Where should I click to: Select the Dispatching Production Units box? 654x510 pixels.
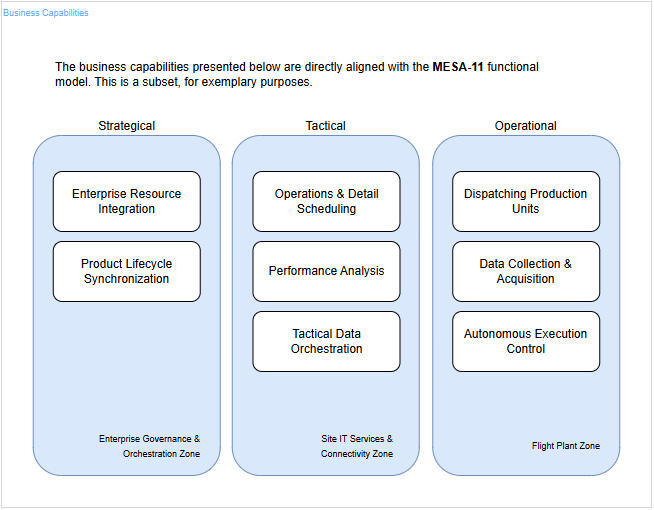[526, 201]
